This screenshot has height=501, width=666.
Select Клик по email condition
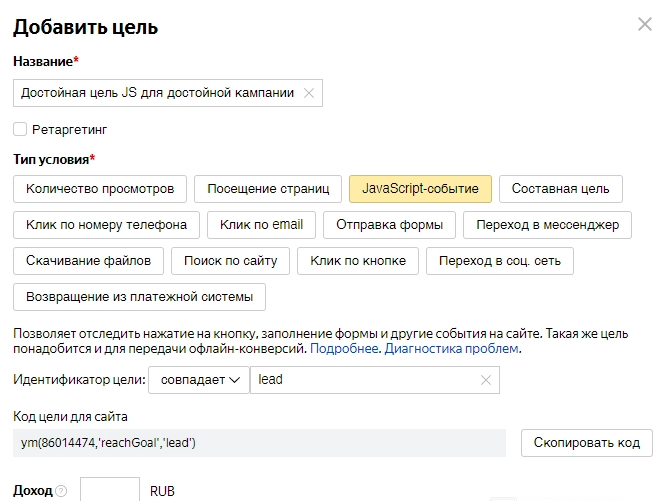261,225
